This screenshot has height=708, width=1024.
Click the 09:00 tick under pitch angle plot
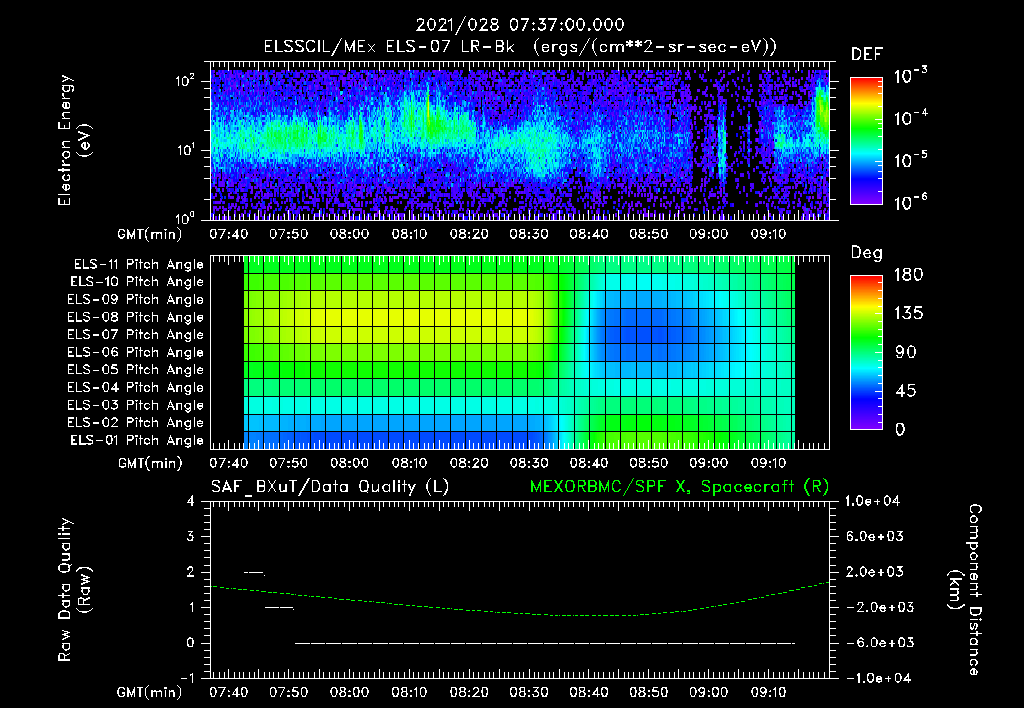click(x=708, y=463)
